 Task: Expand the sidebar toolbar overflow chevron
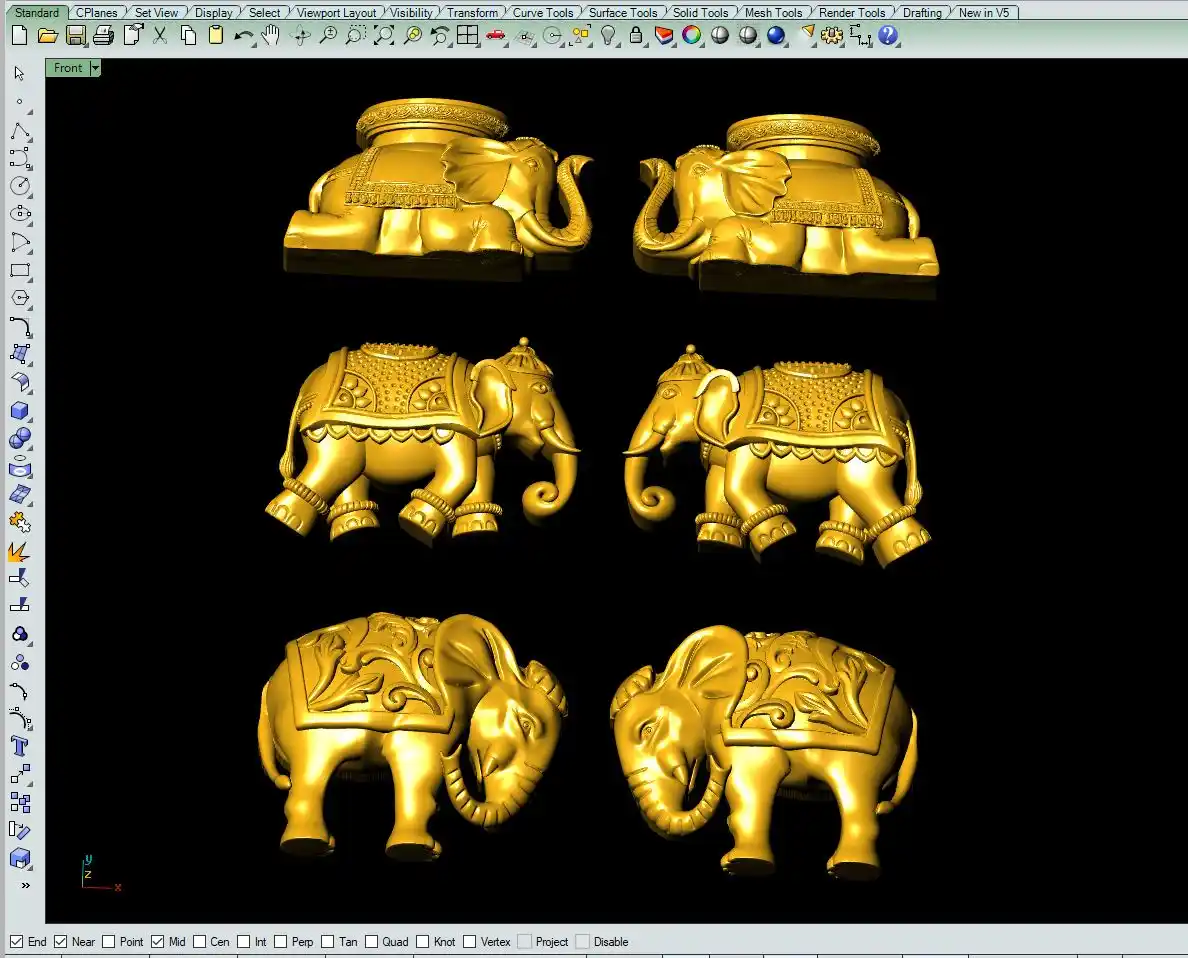click(x=25, y=885)
